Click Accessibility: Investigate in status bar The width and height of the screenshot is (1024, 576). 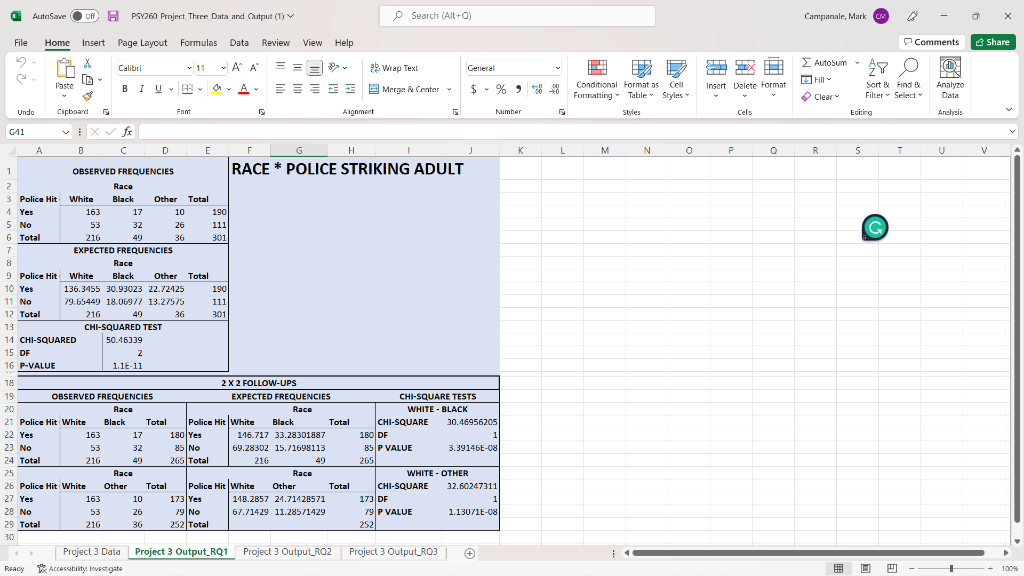point(80,569)
